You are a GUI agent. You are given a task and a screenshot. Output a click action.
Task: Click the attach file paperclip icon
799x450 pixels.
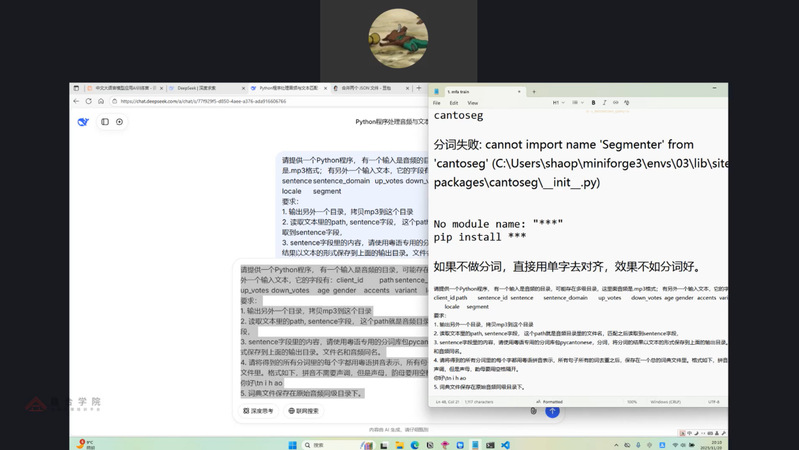coord(533,410)
